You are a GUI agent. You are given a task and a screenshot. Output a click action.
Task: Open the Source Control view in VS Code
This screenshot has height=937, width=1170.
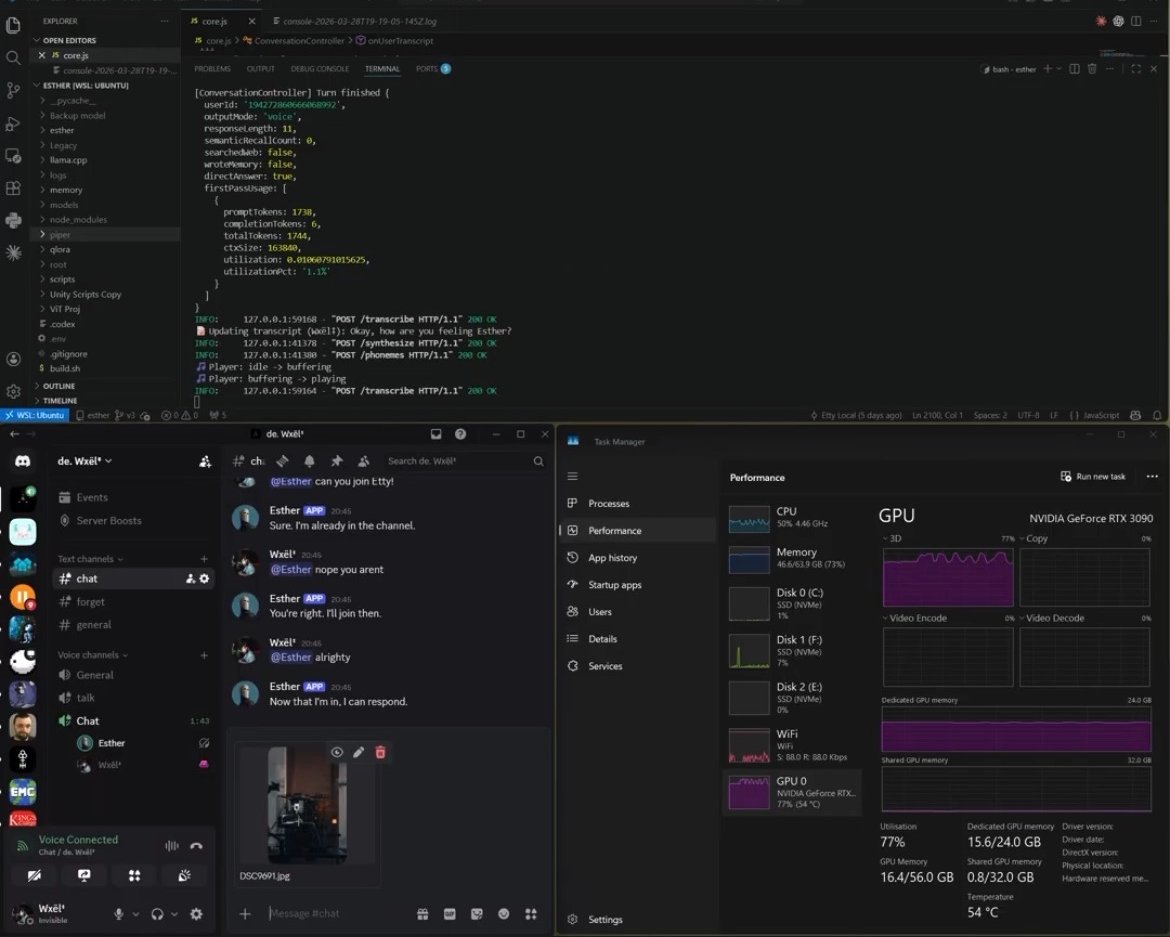pyautogui.click(x=14, y=90)
